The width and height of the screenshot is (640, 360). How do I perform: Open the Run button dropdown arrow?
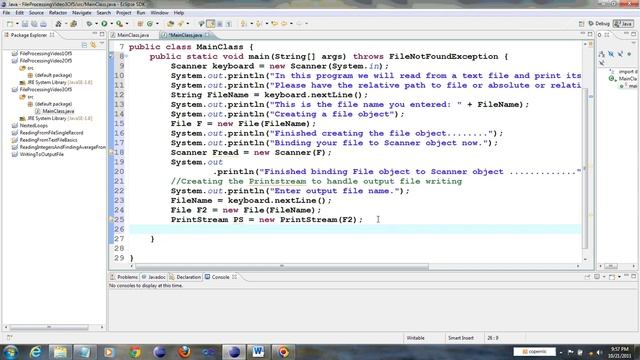point(111,24)
